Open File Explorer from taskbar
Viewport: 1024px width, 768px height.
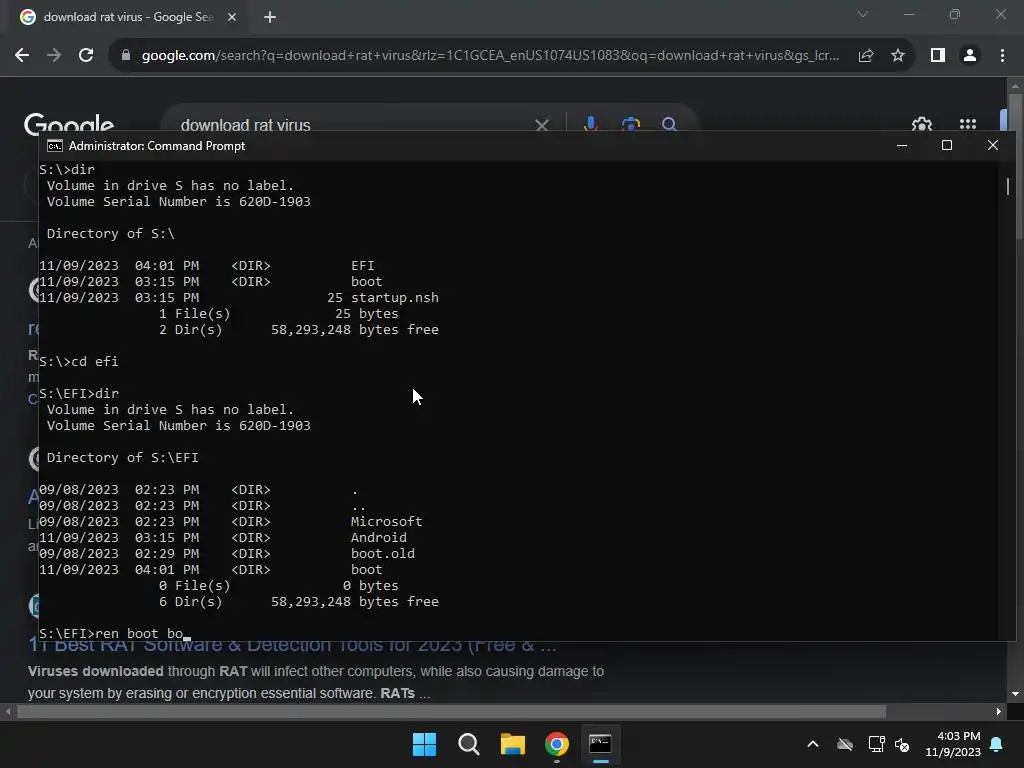point(513,744)
